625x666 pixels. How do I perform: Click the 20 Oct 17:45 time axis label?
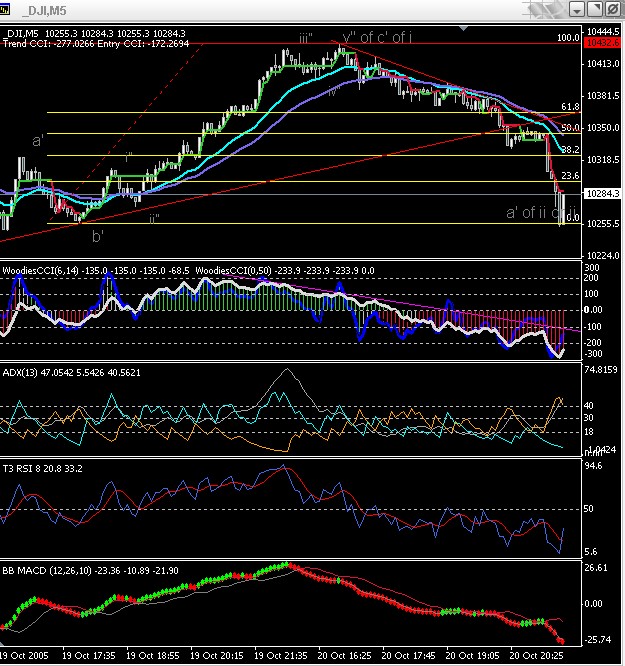tap(409, 655)
